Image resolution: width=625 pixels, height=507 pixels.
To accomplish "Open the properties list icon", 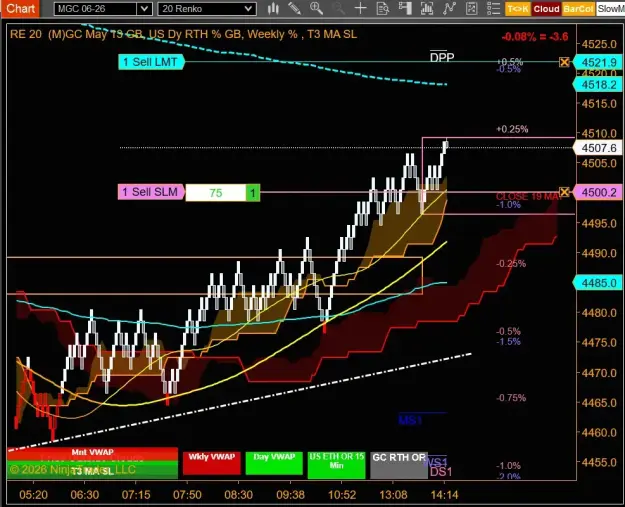I will (x=493, y=8).
